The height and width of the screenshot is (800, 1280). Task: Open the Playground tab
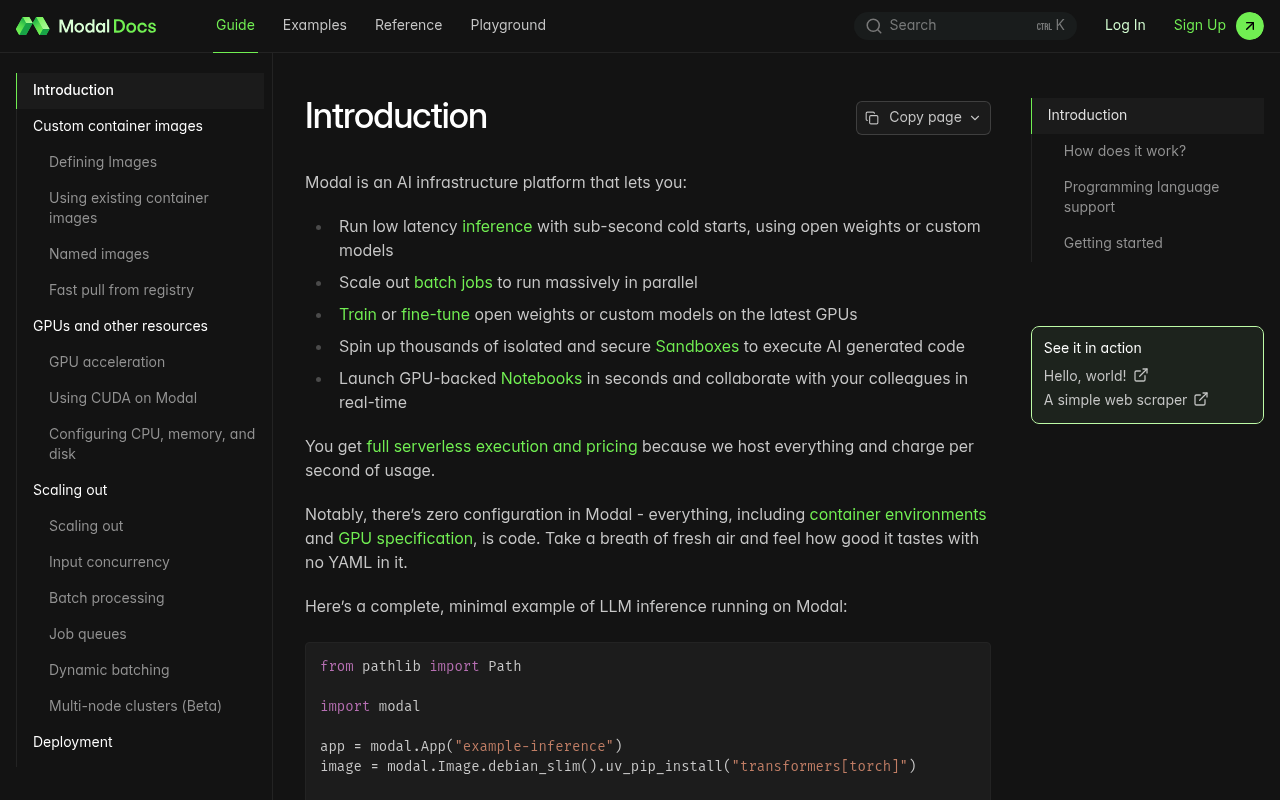pyautogui.click(x=508, y=25)
